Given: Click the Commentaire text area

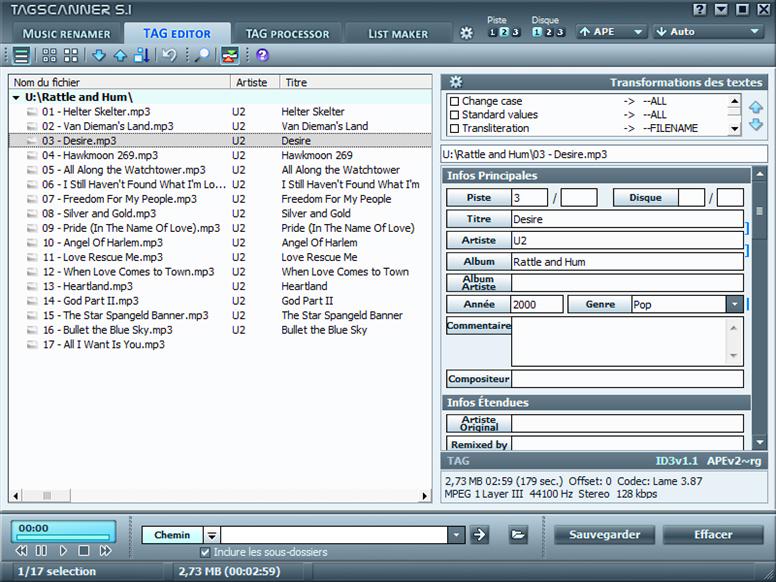Looking at the screenshot, I should click(619, 341).
